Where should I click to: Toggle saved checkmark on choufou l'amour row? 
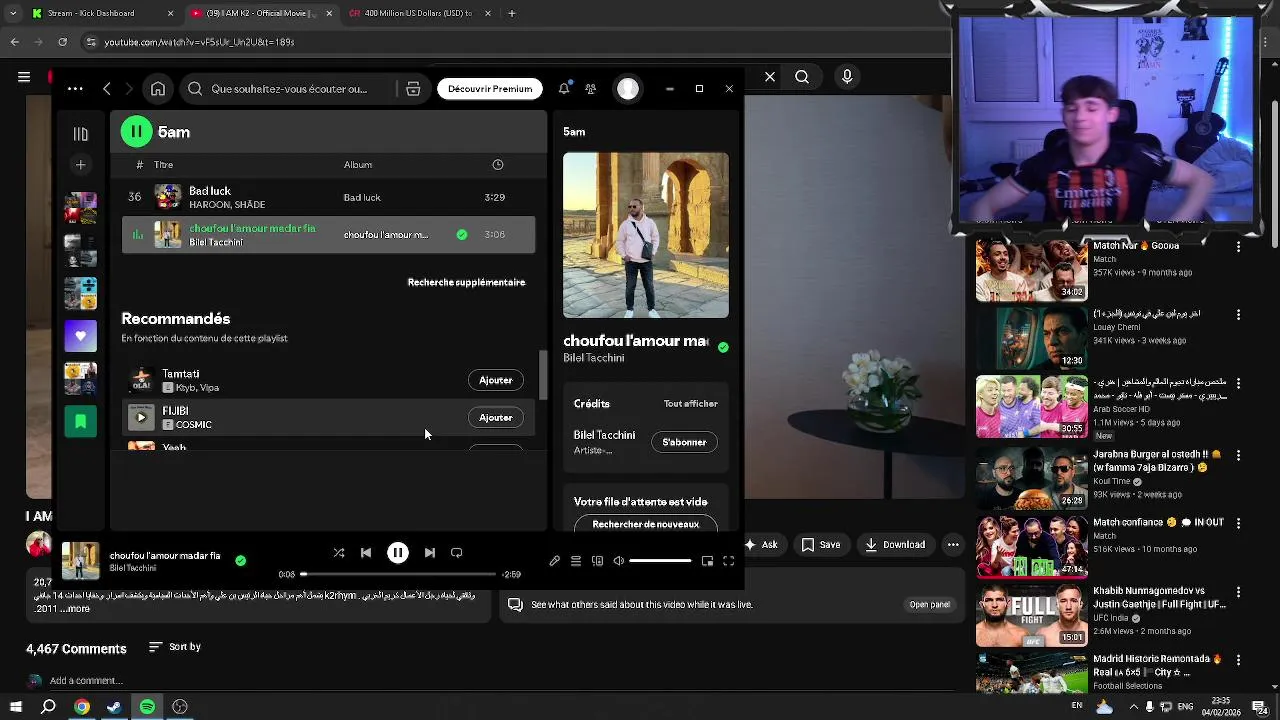[462, 235]
